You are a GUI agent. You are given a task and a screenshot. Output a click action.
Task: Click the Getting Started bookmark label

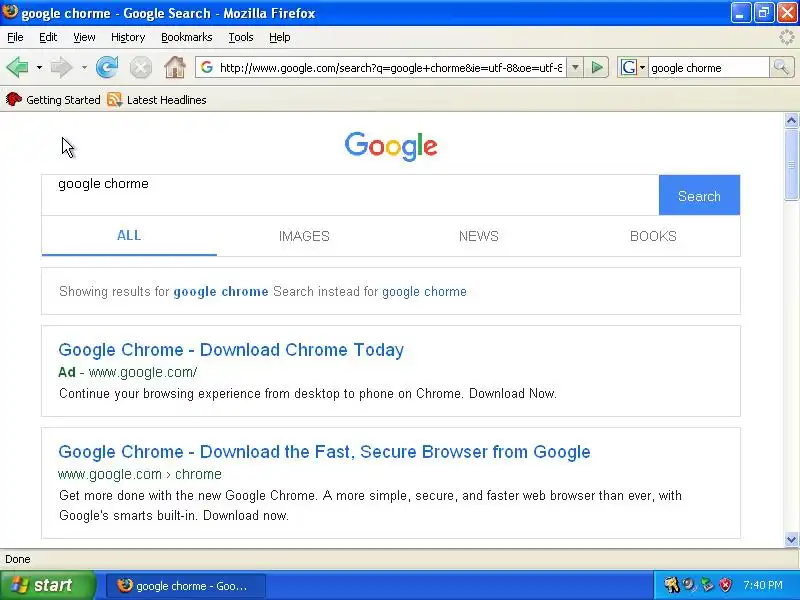pos(63,100)
